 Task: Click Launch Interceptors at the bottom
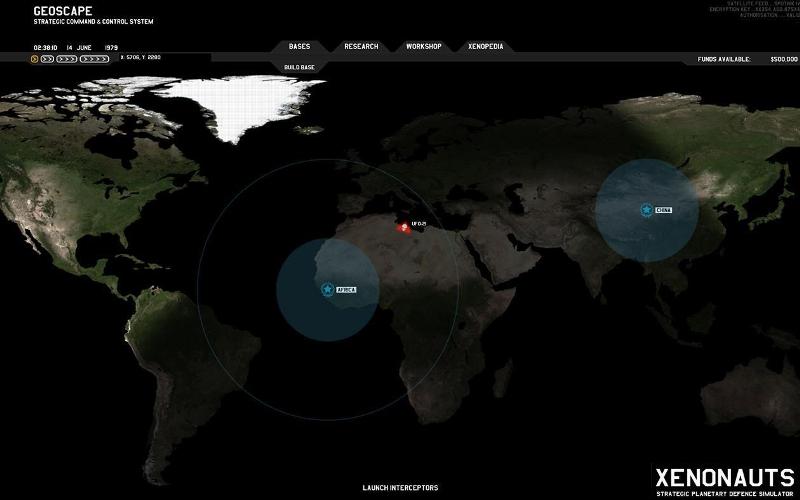coord(400,488)
